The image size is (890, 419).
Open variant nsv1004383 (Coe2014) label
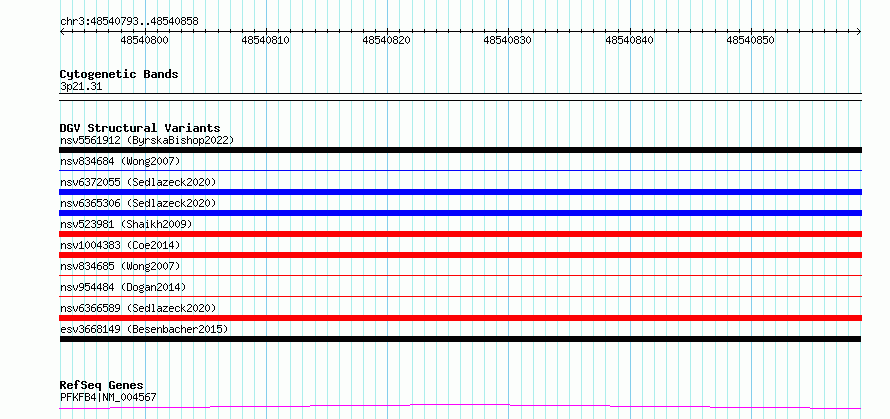(120, 245)
